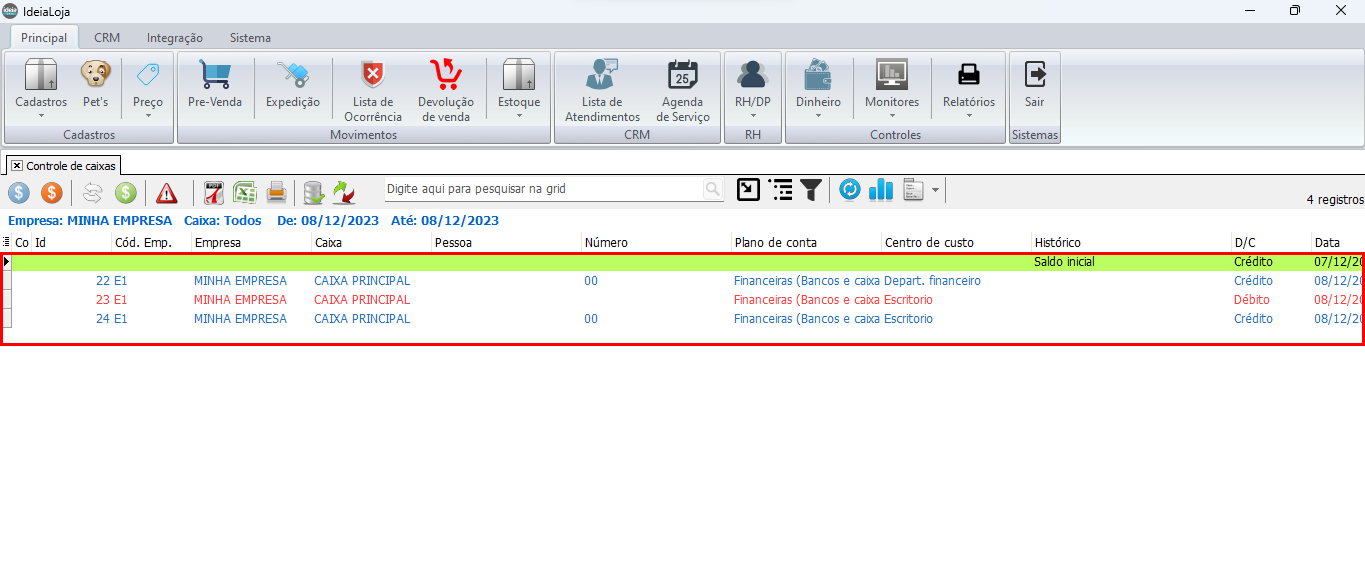The width and height of the screenshot is (1365, 581).
Task: Click the orange dollar coin icon
Action: click(x=52, y=191)
